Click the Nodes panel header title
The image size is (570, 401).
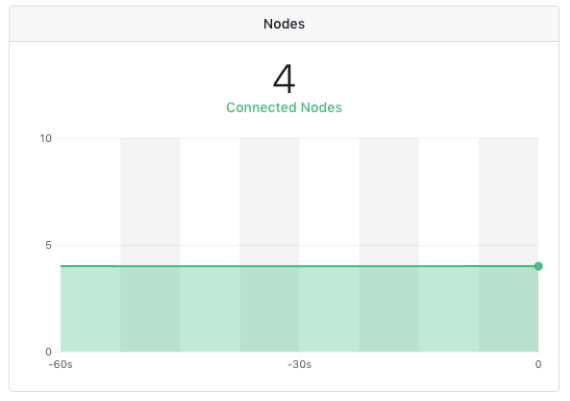click(284, 24)
